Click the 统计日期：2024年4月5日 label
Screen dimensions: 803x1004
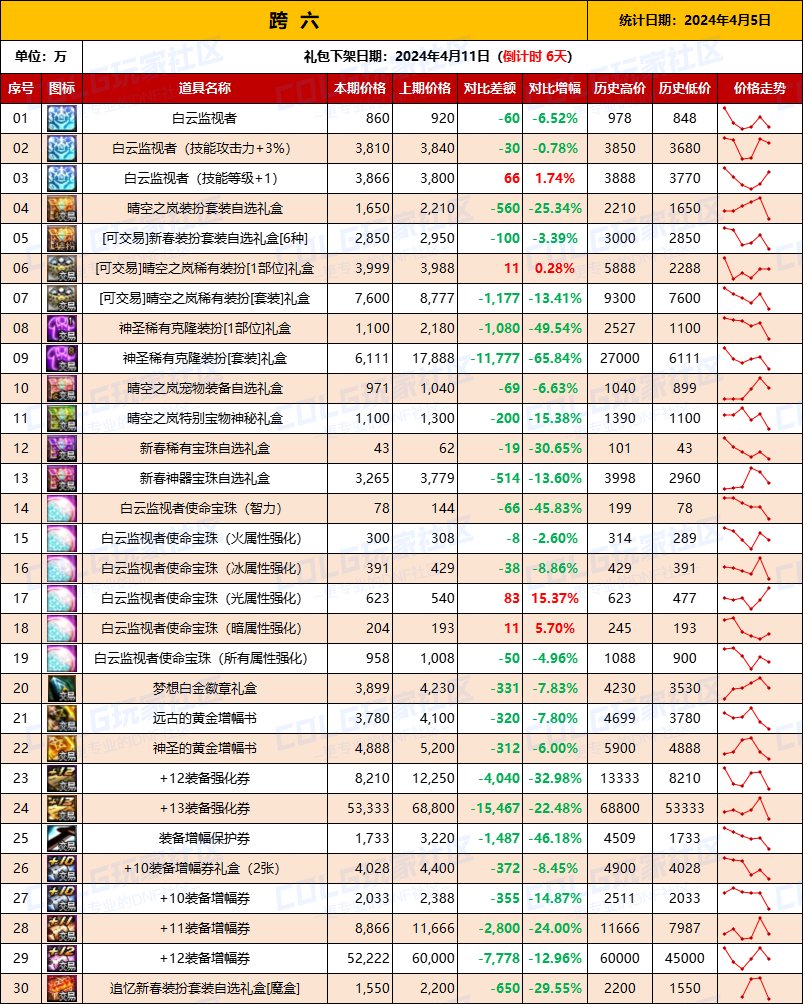click(x=695, y=20)
